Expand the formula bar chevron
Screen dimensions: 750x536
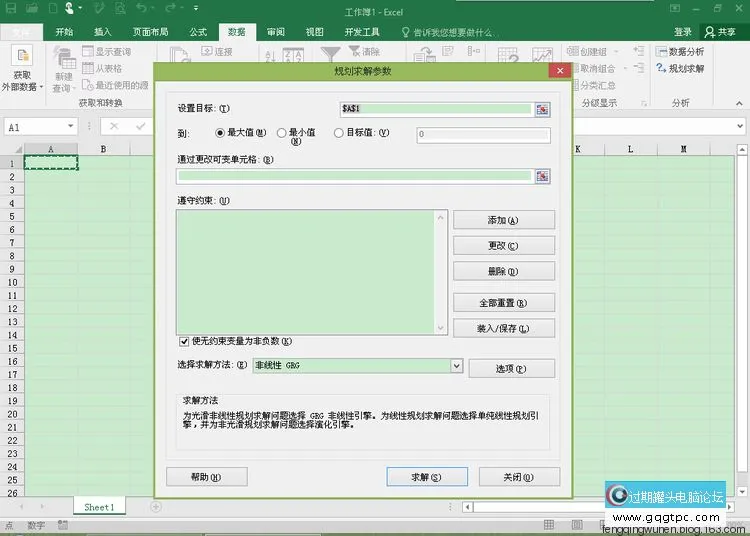pyautogui.click(x=740, y=126)
